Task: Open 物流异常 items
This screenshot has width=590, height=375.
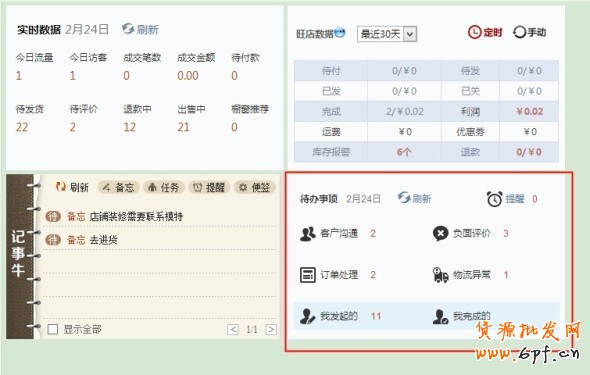Action: (x=472, y=275)
